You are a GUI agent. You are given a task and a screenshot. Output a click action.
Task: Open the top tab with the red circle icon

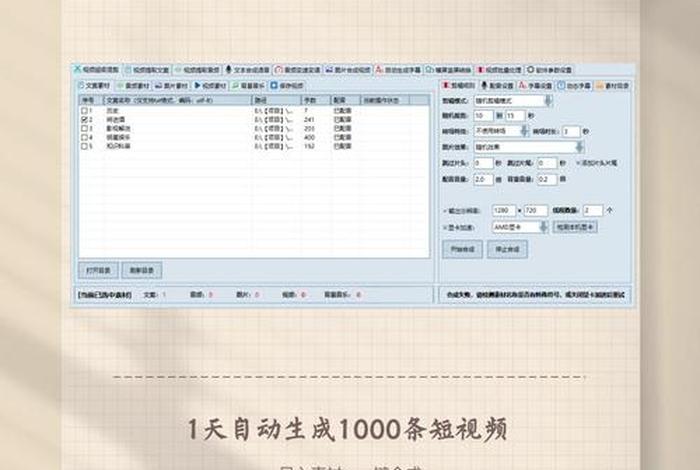coord(297,70)
